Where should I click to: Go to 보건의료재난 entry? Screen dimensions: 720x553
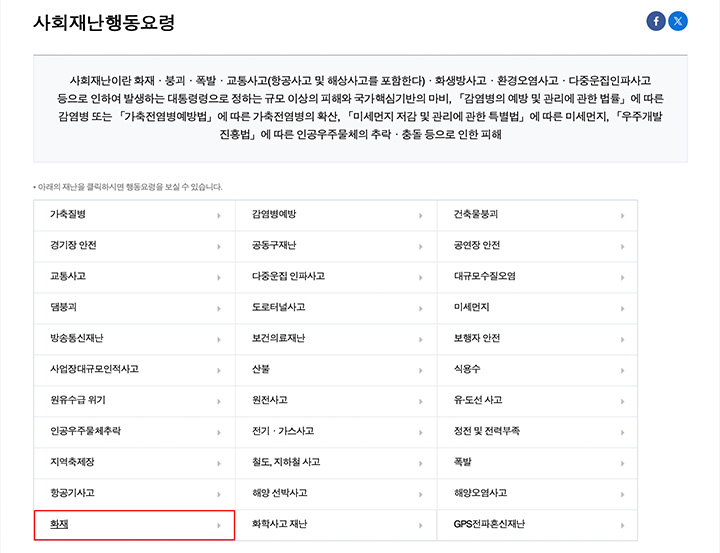pyautogui.click(x=336, y=339)
